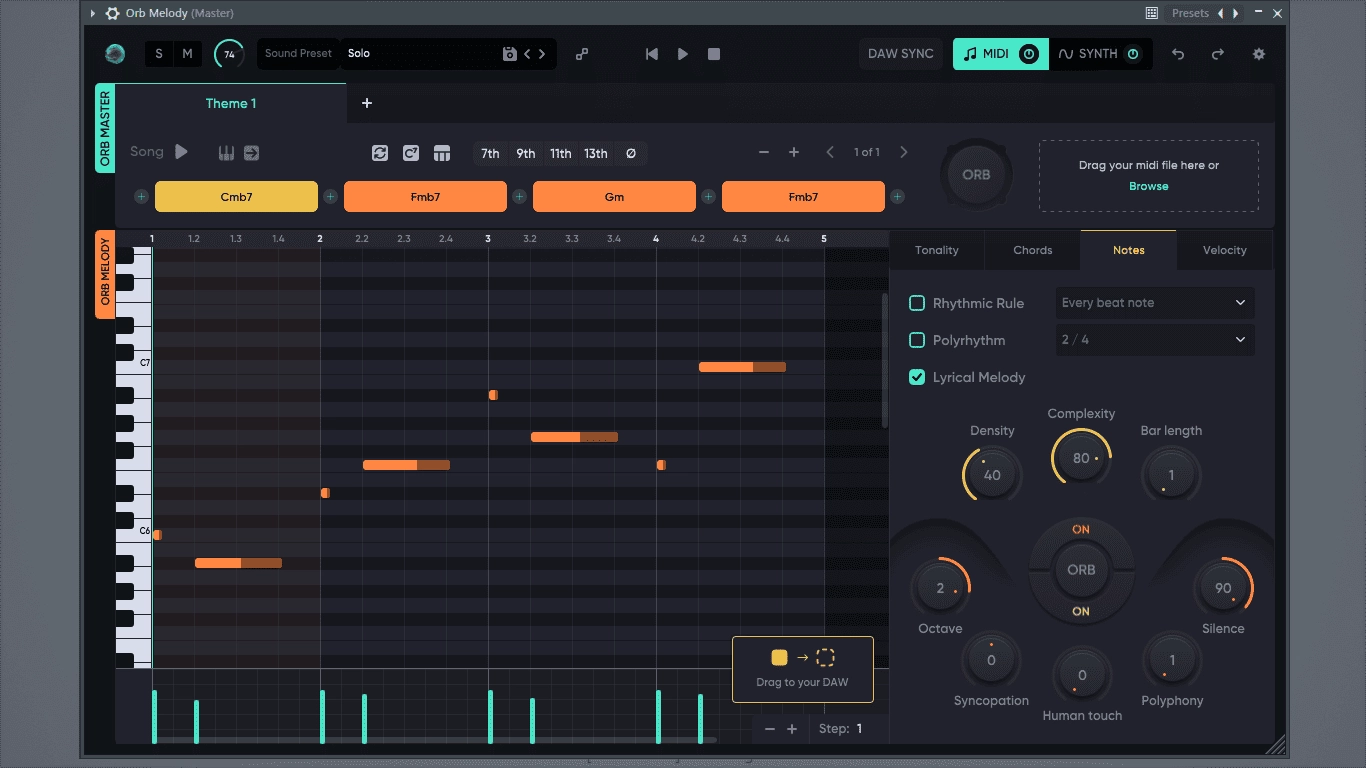
Task: Click the redo arrow icon
Action: tap(1218, 54)
